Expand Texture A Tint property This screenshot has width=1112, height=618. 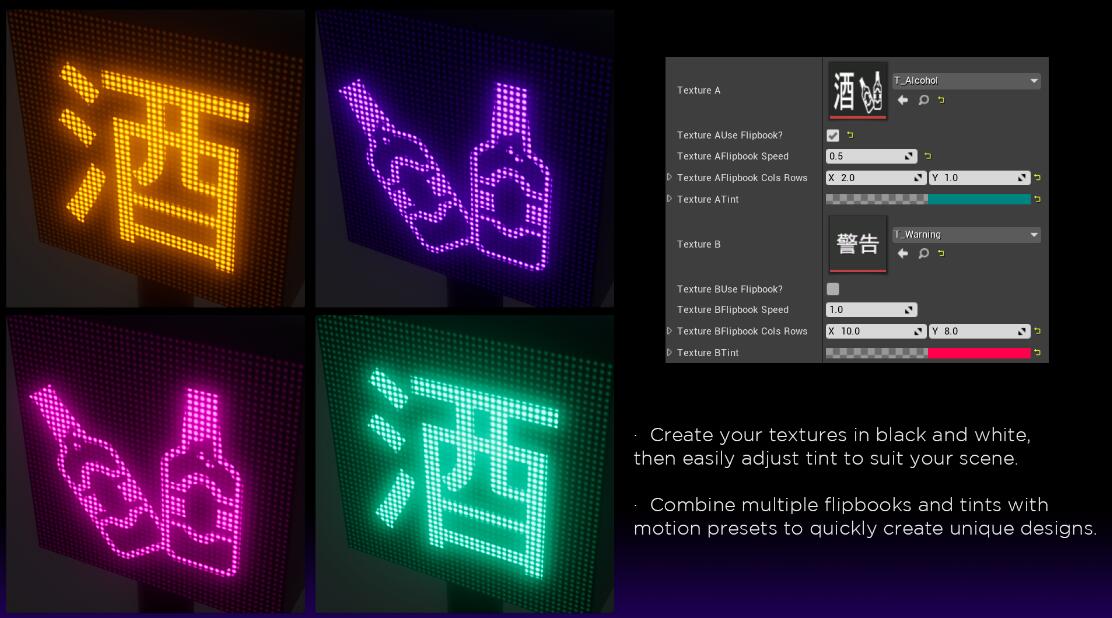point(670,199)
